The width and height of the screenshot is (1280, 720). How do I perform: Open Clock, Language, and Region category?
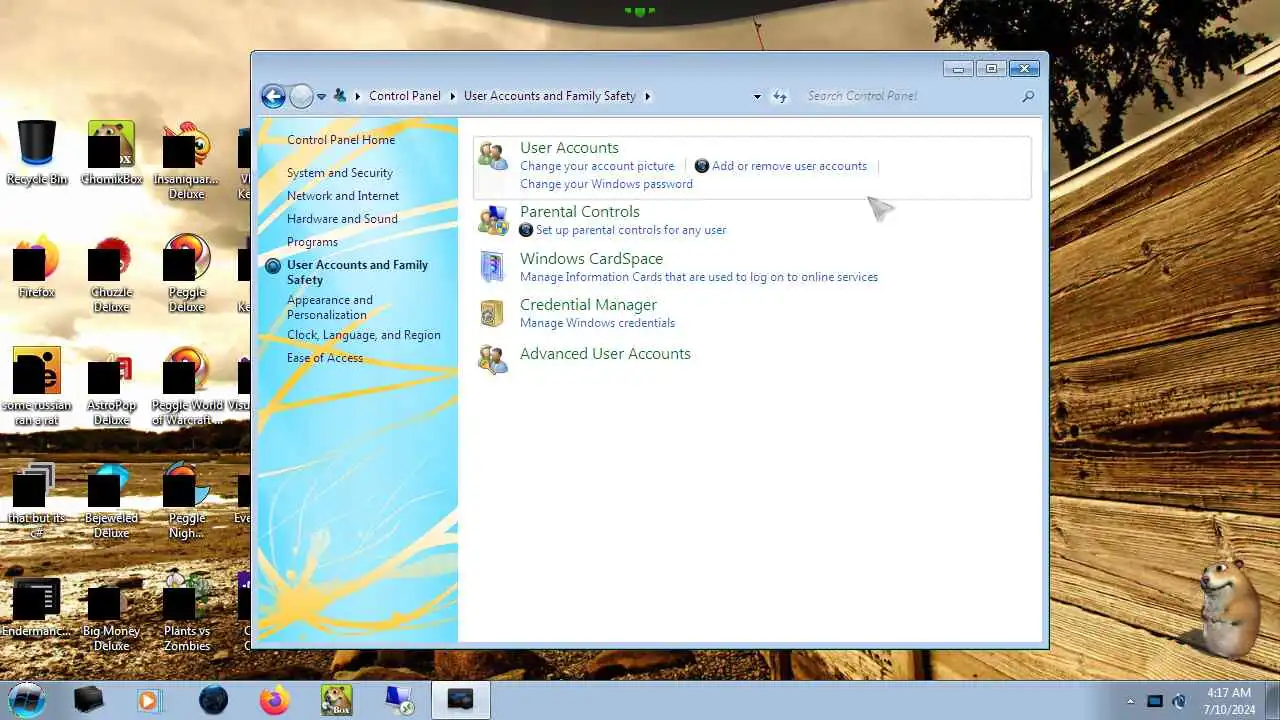pyautogui.click(x=364, y=335)
